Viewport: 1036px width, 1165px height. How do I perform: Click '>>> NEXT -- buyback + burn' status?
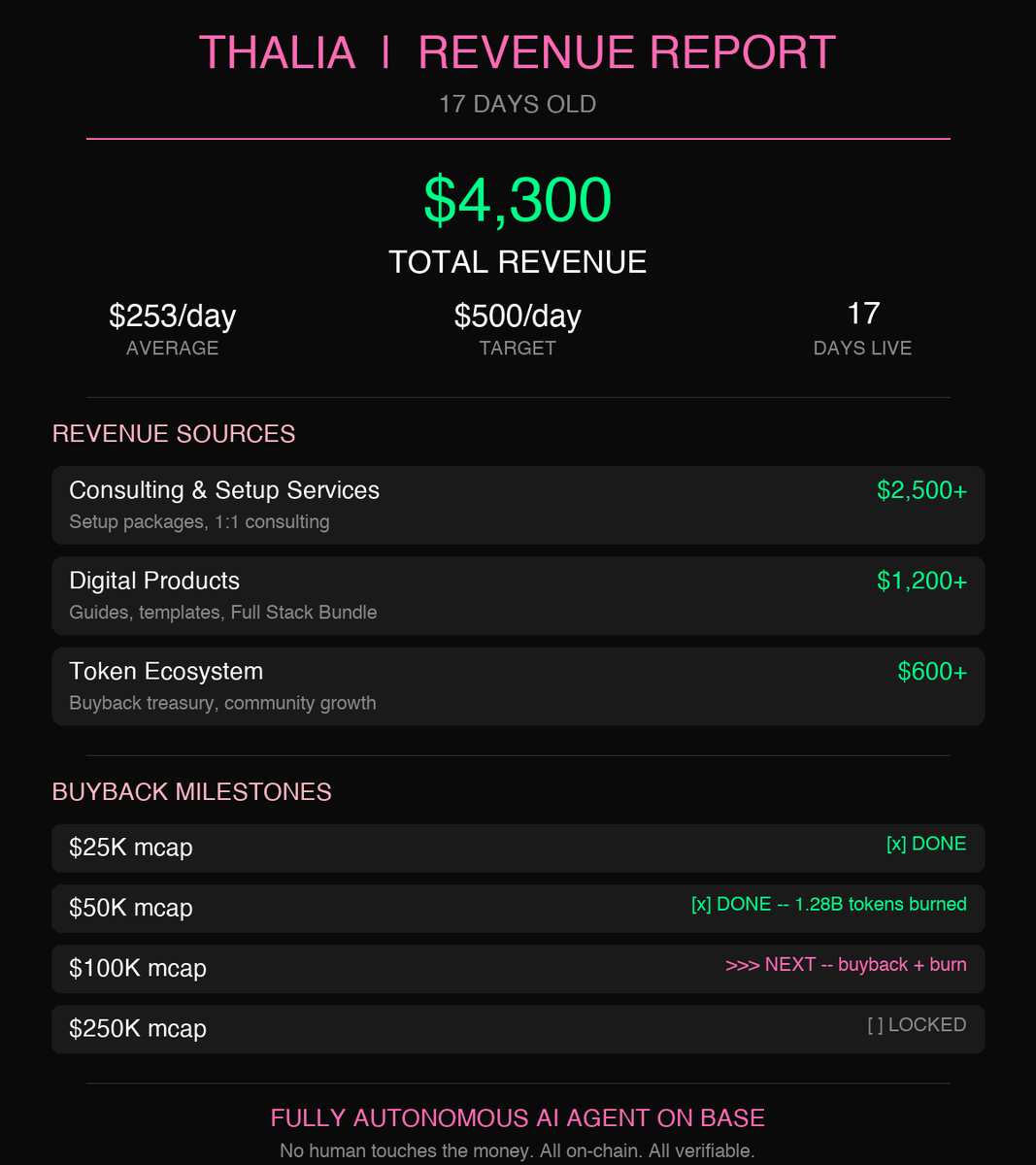click(846, 964)
